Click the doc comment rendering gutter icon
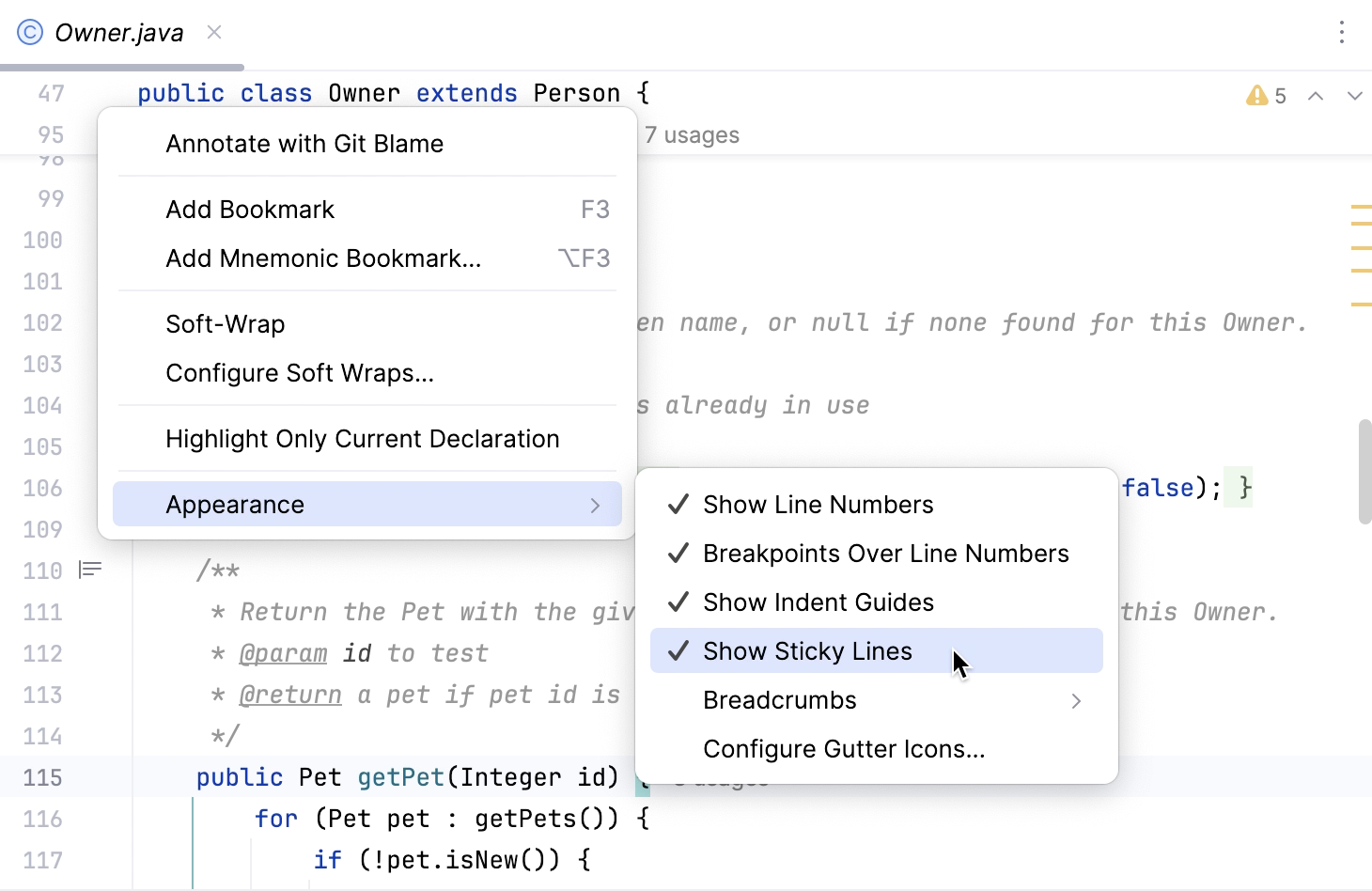 [90, 570]
